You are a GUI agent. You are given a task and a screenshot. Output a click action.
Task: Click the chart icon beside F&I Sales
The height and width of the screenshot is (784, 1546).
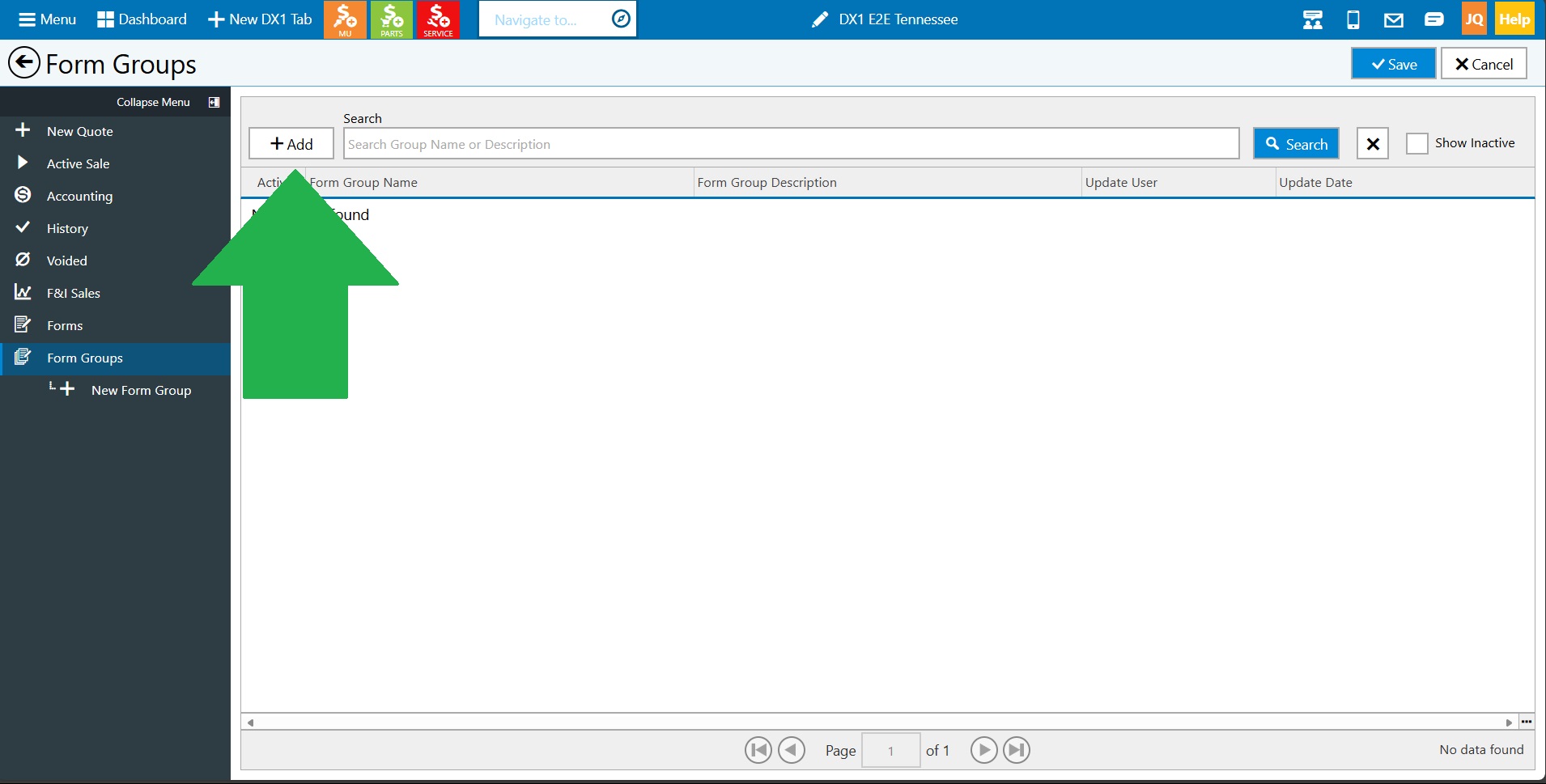(23, 292)
